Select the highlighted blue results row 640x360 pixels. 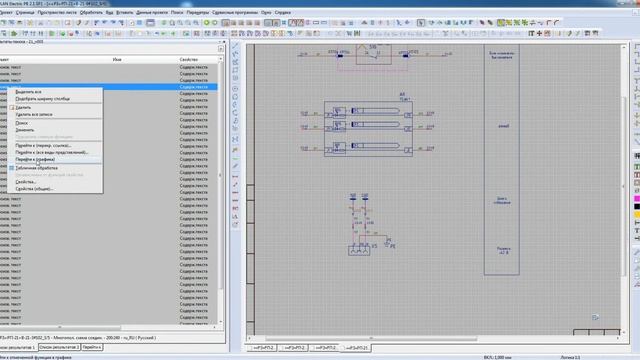click(109, 87)
